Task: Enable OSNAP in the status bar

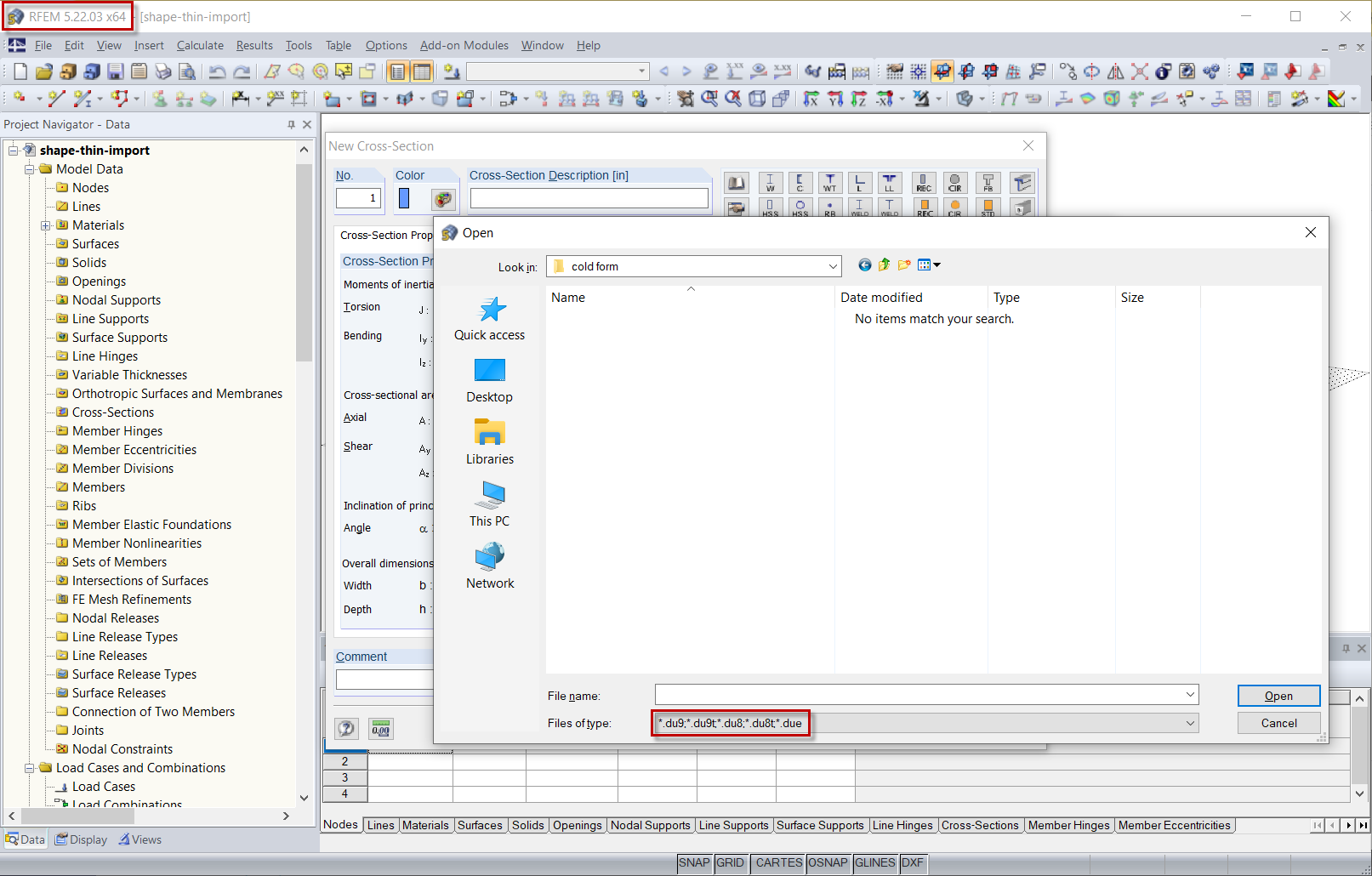Action: coord(828,862)
